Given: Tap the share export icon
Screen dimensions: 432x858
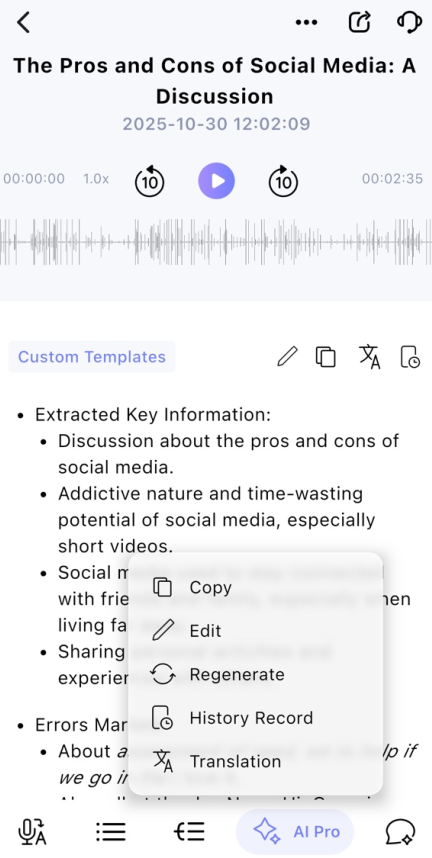Looking at the screenshot, I should click(x=359, y=22).
